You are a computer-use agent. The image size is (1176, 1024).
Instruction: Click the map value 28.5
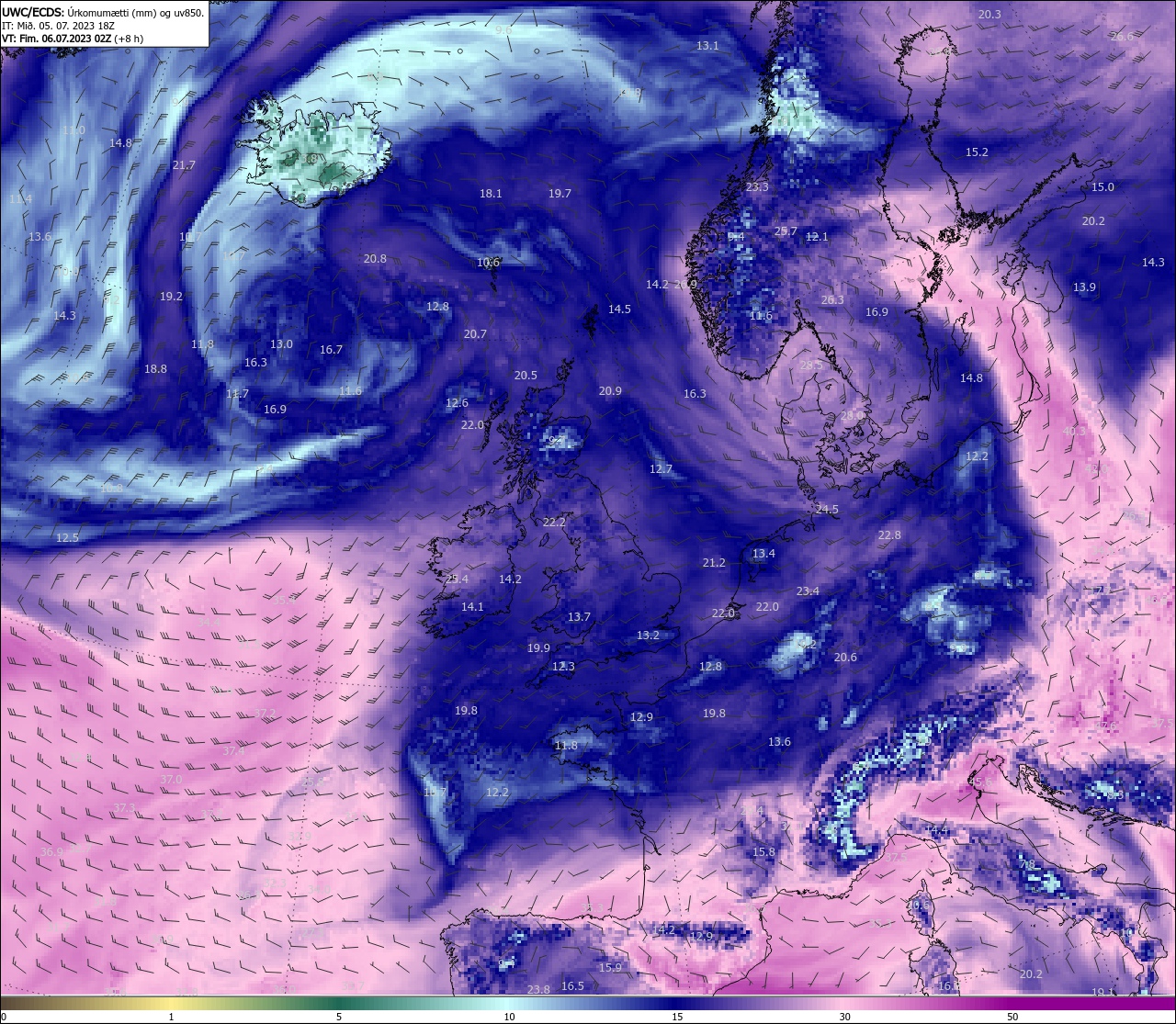pos(811,366)
